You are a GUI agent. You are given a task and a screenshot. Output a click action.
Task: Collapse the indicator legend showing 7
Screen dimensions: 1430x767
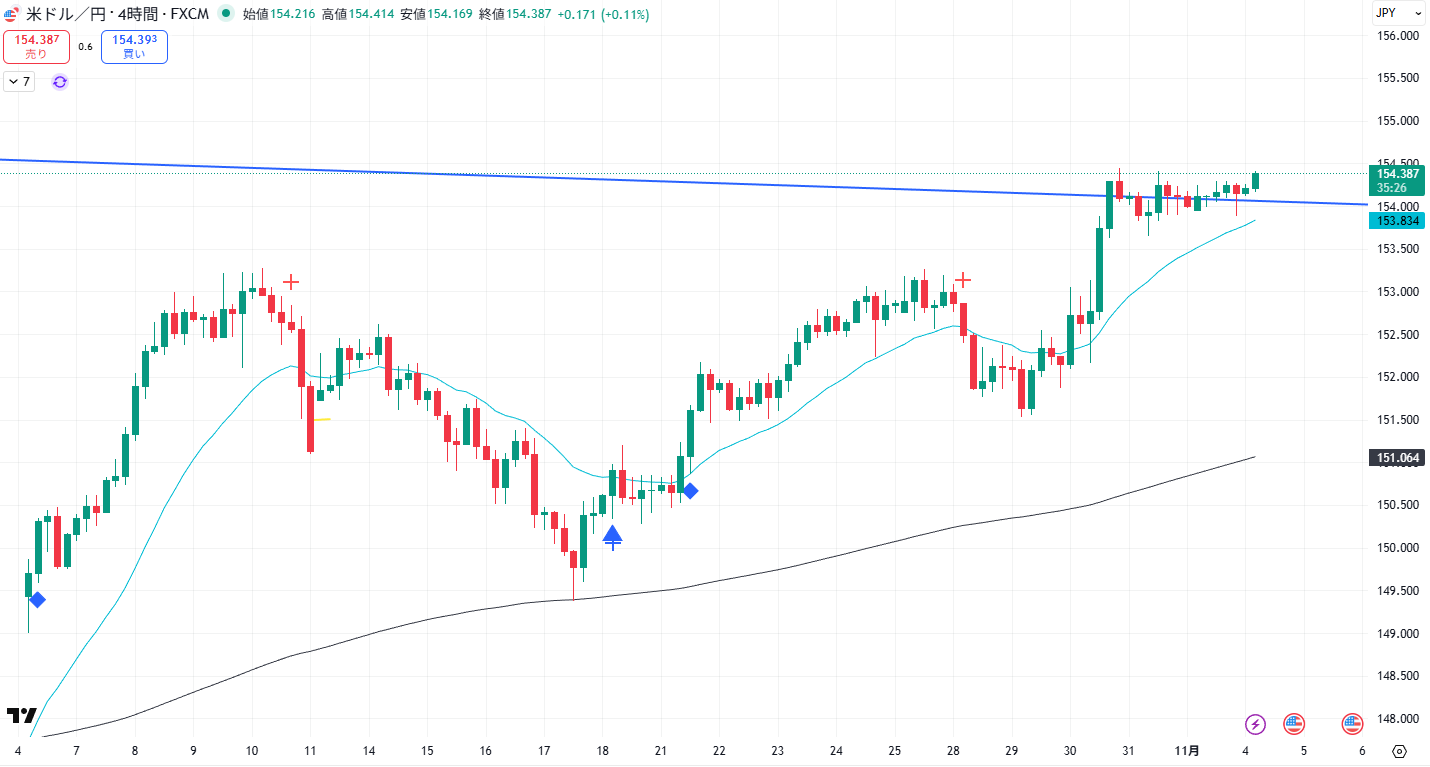(x=19, y=82)
